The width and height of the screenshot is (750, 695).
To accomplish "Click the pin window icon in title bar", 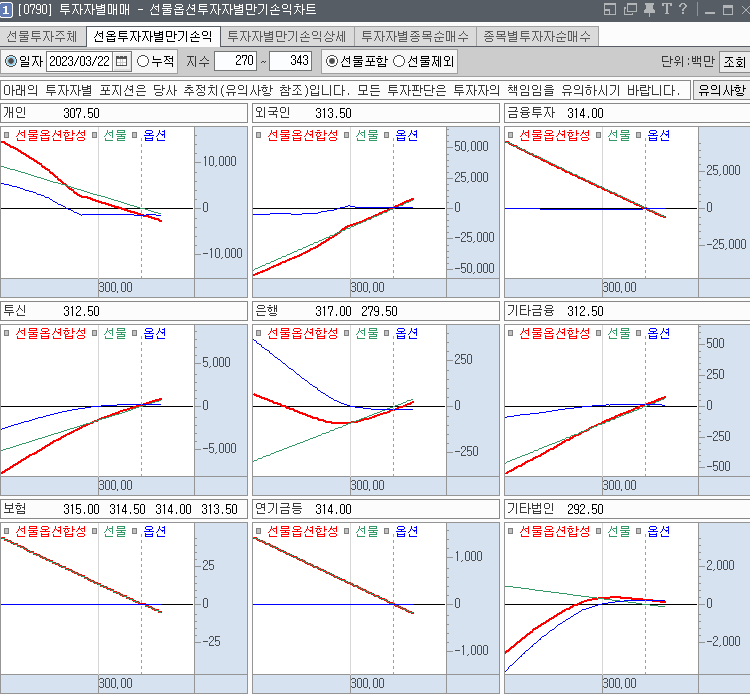I will [649, 10].
